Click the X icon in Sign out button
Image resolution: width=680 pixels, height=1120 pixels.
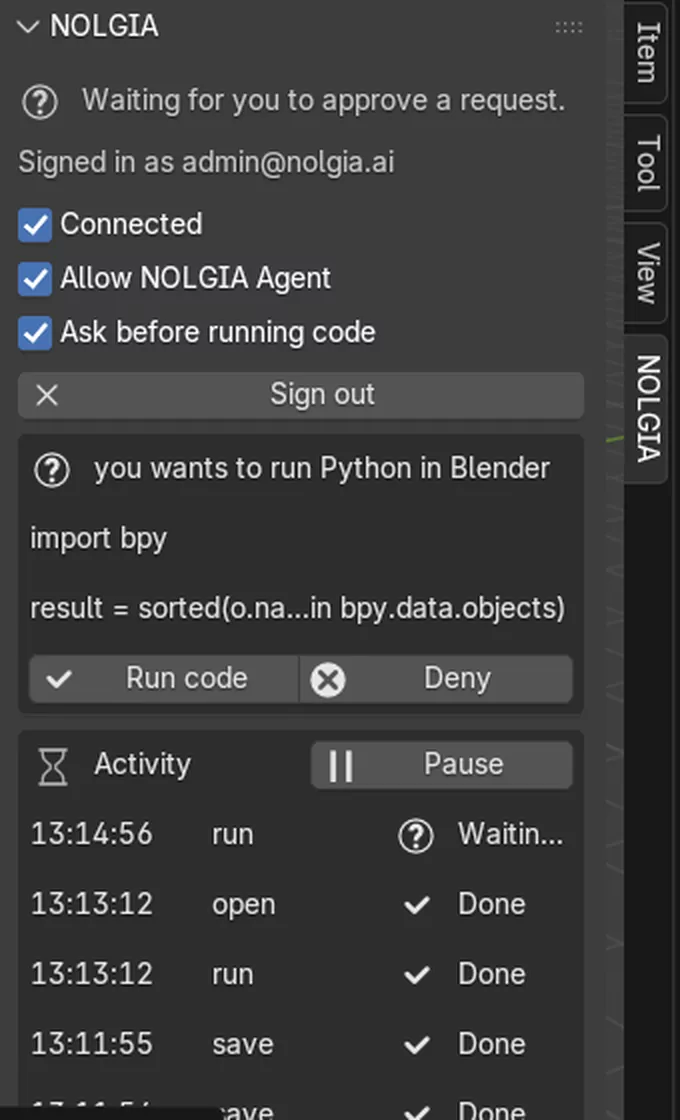[x=47, y=395]
